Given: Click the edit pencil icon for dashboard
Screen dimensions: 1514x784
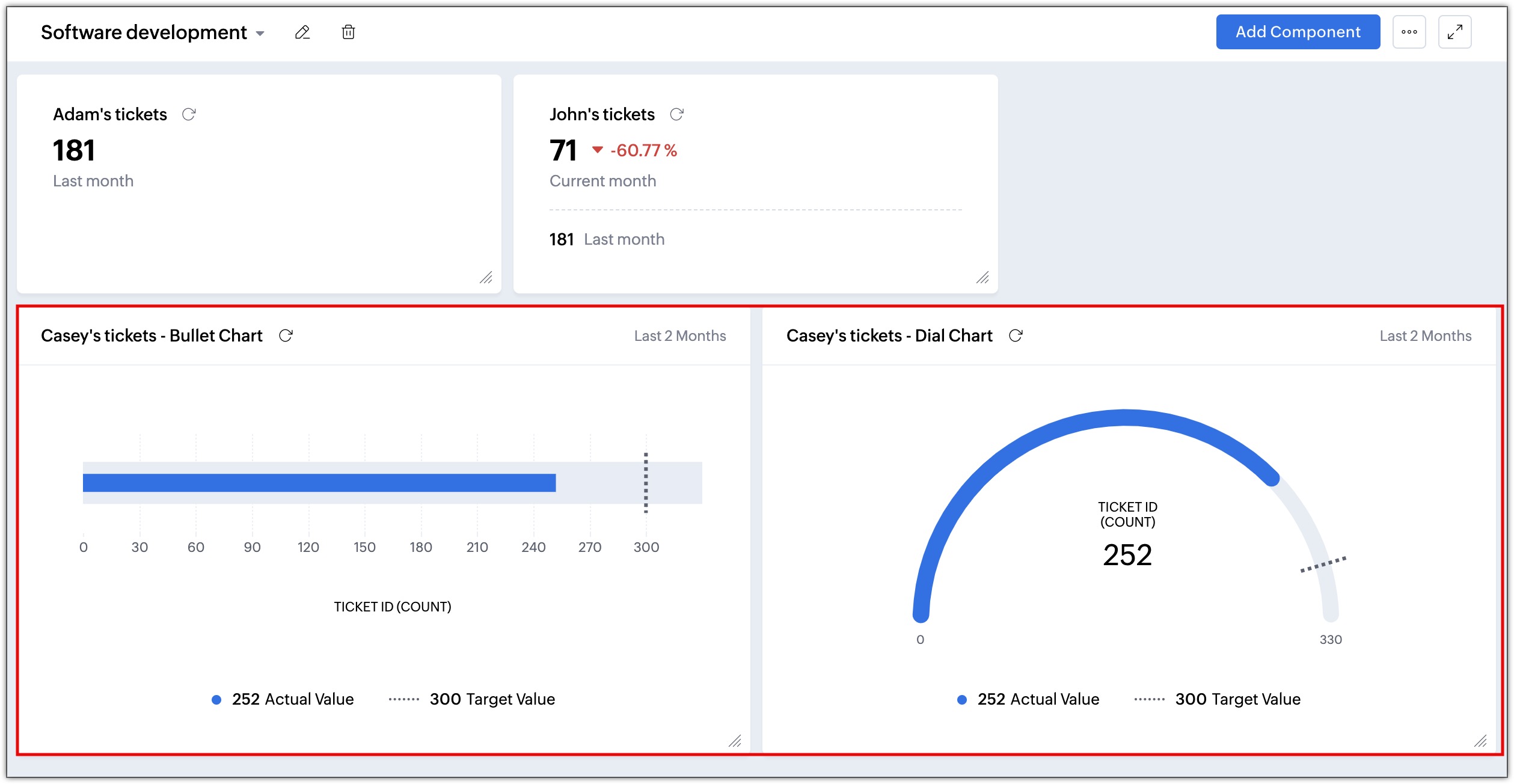Looking at the screenshot, I should click(302, 32).
